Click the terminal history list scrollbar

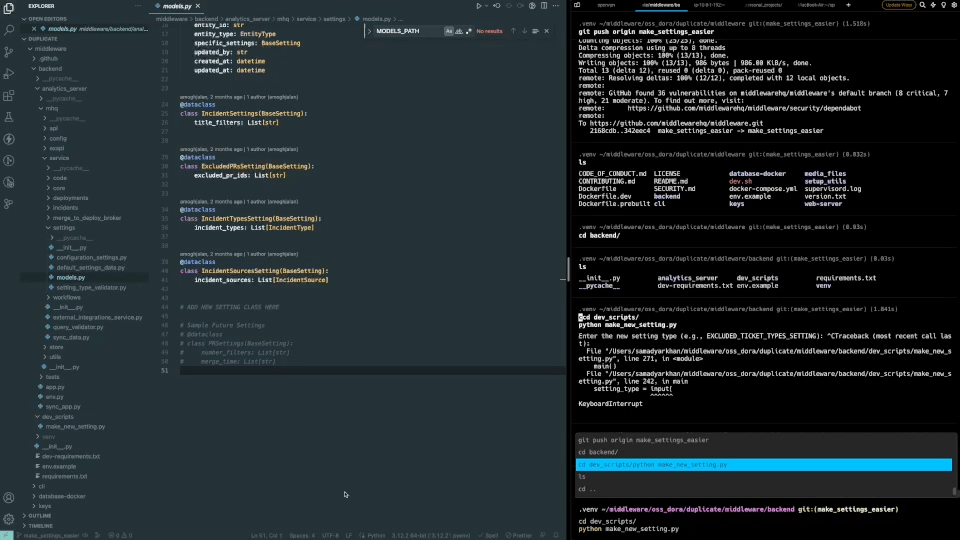coord(954,490)
